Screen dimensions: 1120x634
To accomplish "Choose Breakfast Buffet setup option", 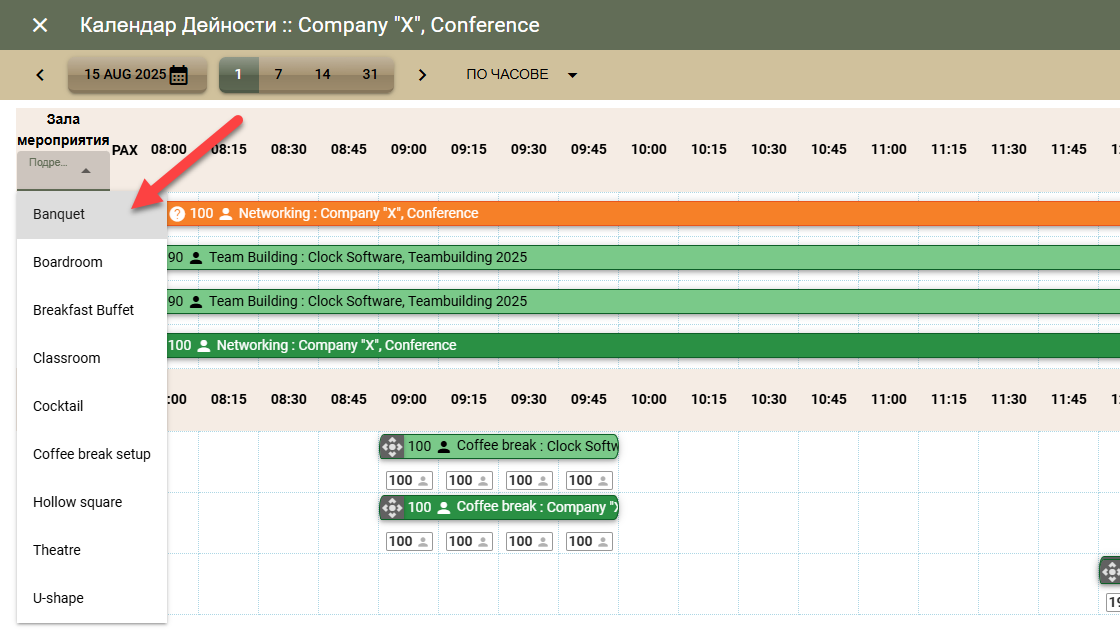I will coord(92,310).
